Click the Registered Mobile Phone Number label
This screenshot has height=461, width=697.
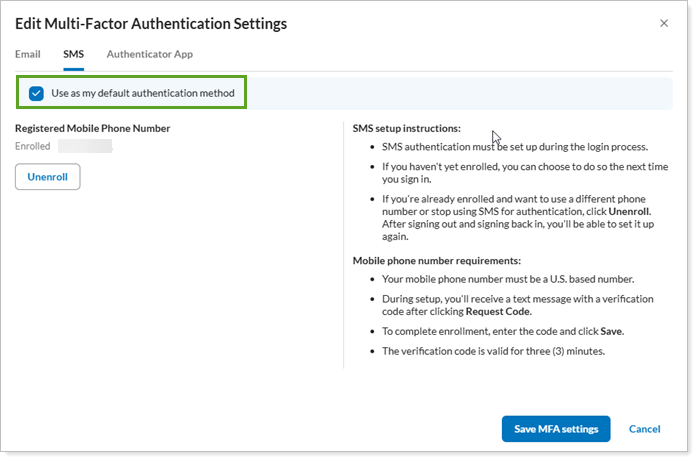[93, 128]
